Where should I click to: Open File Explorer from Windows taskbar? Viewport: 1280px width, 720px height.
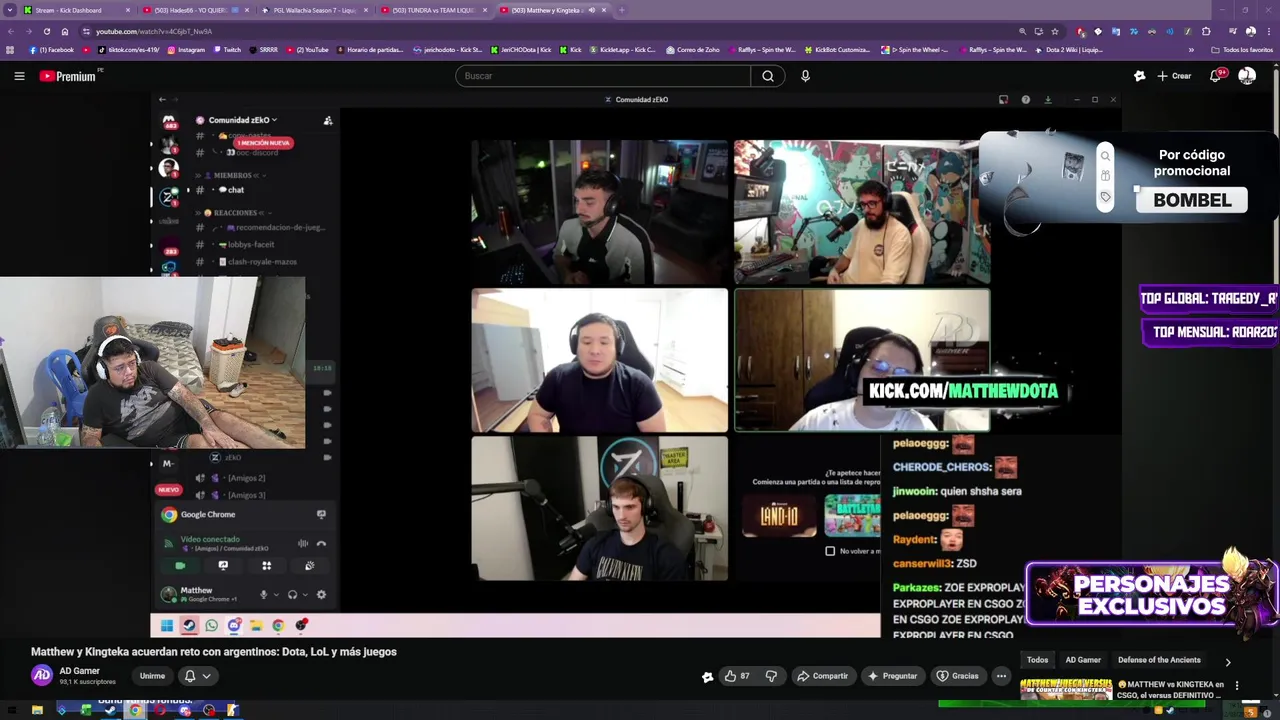tap(37, 710)
